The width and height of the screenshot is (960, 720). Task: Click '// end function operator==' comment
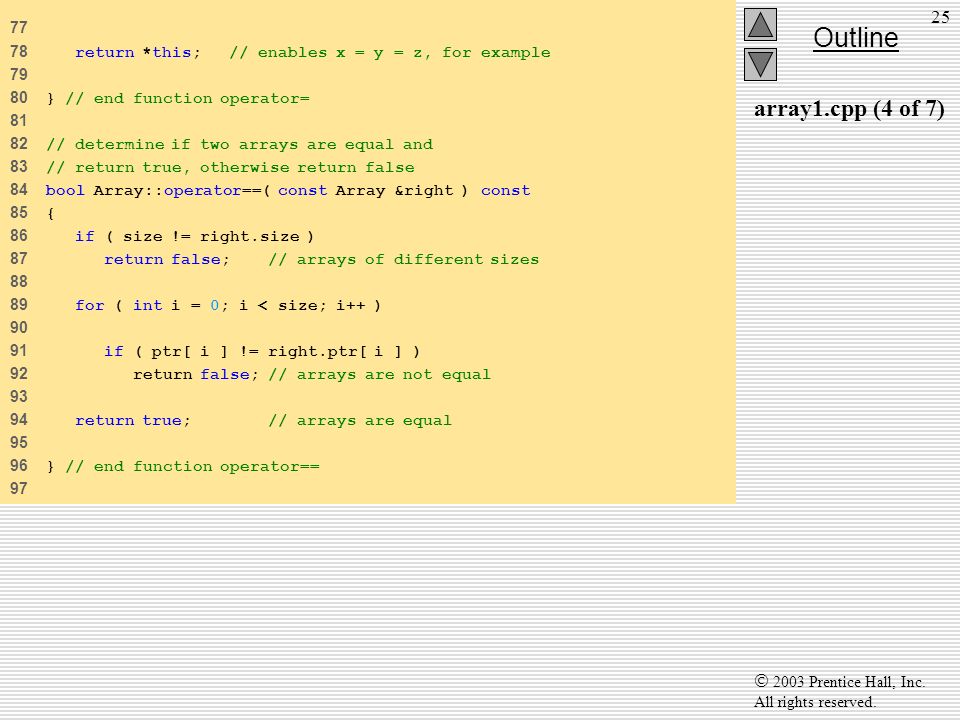pos(192,467)
